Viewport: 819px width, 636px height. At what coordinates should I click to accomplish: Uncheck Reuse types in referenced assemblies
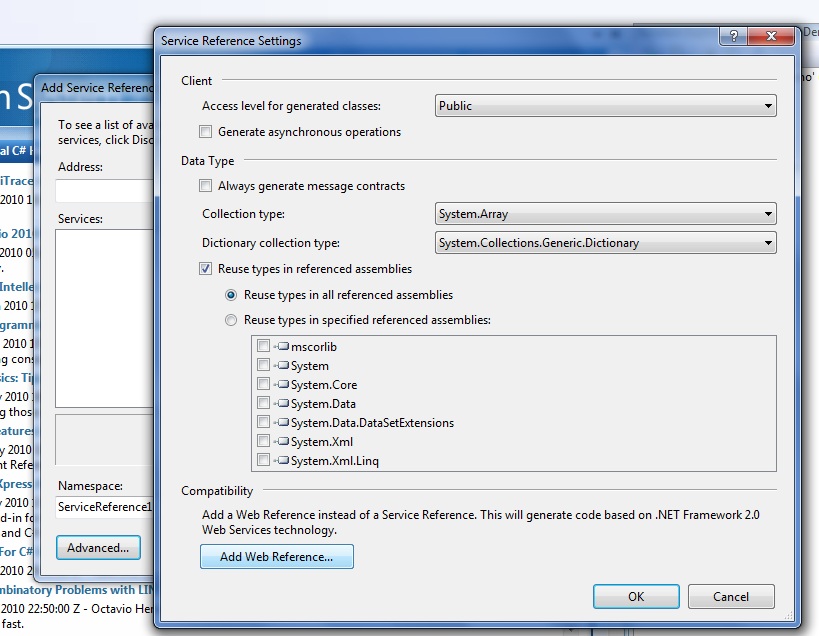(206, 269)
